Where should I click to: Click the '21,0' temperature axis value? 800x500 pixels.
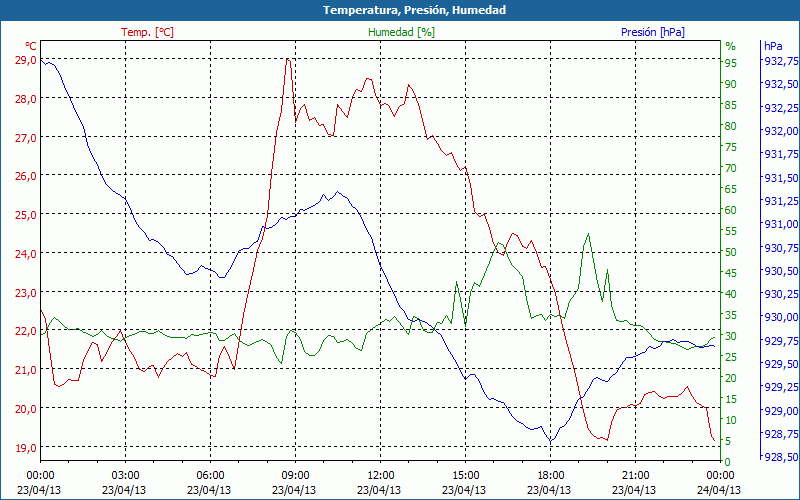(26, 370)
